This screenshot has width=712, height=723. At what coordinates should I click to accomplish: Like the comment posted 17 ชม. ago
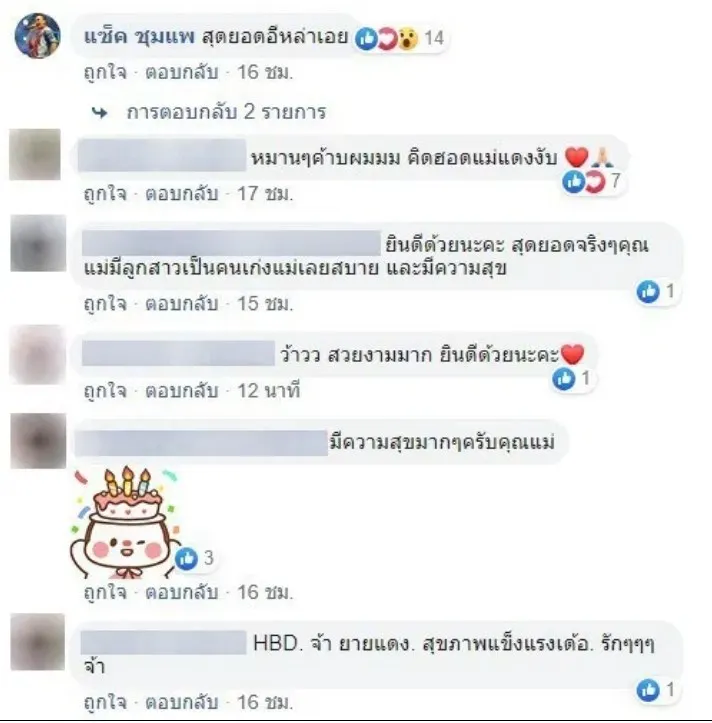tap(105, 194)
